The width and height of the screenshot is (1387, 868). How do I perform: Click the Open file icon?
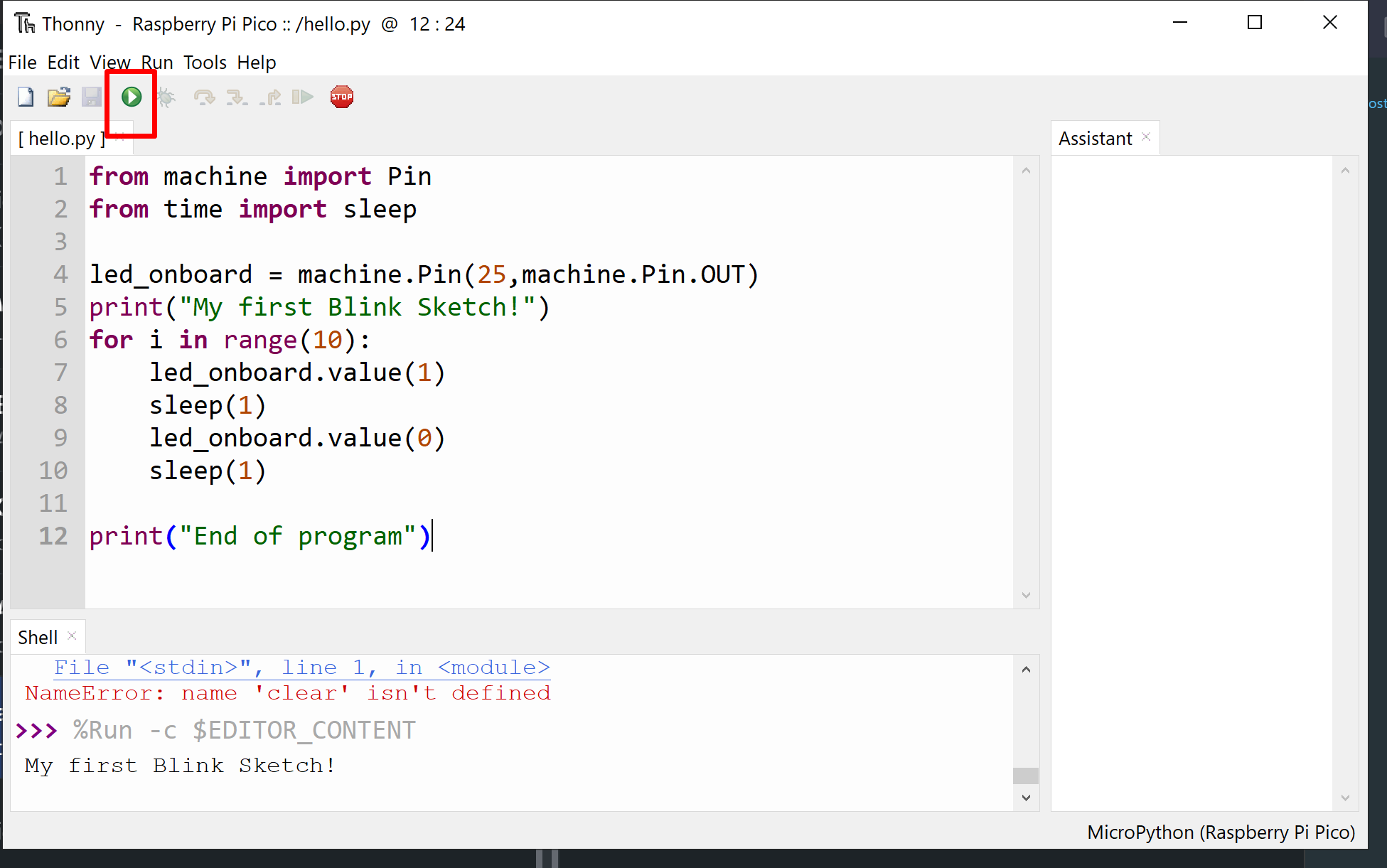point(59,96)
